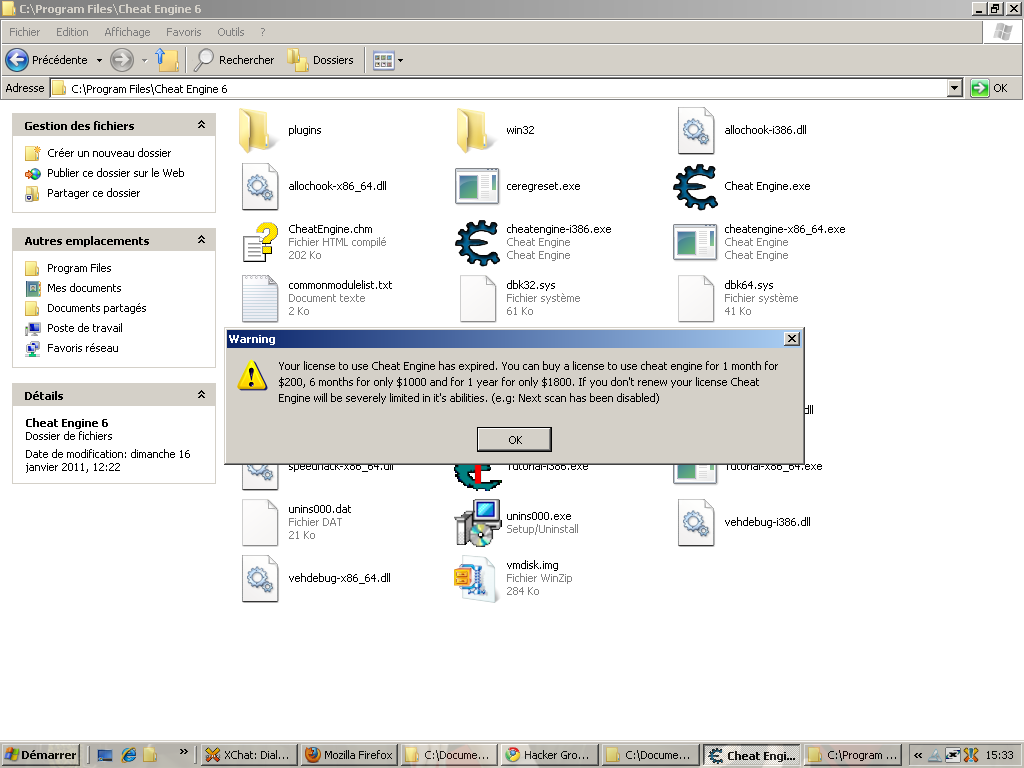Select the dbk64.sys file icon

tap(696, 298)
